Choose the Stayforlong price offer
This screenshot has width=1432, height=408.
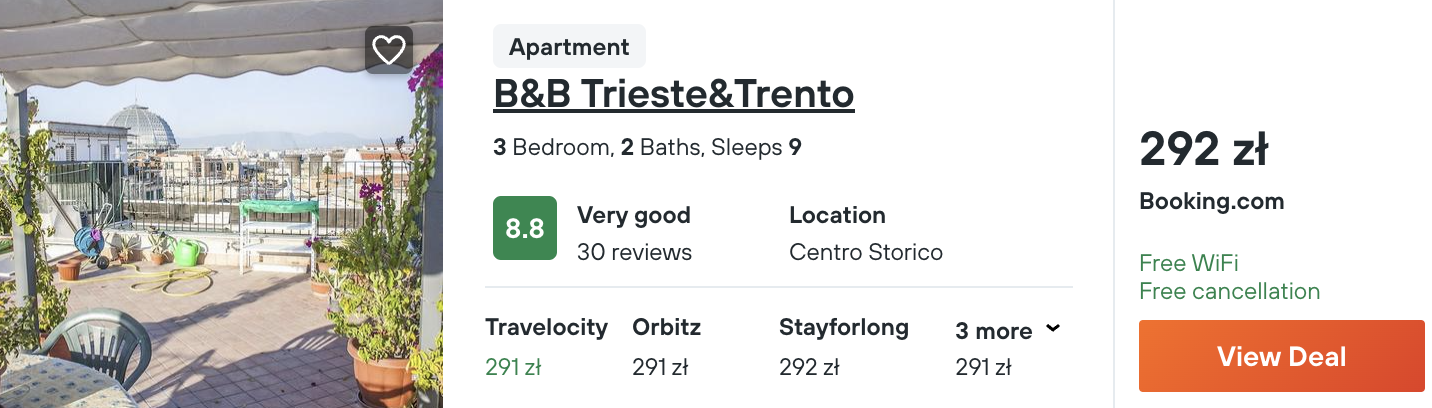pos(843,347)
